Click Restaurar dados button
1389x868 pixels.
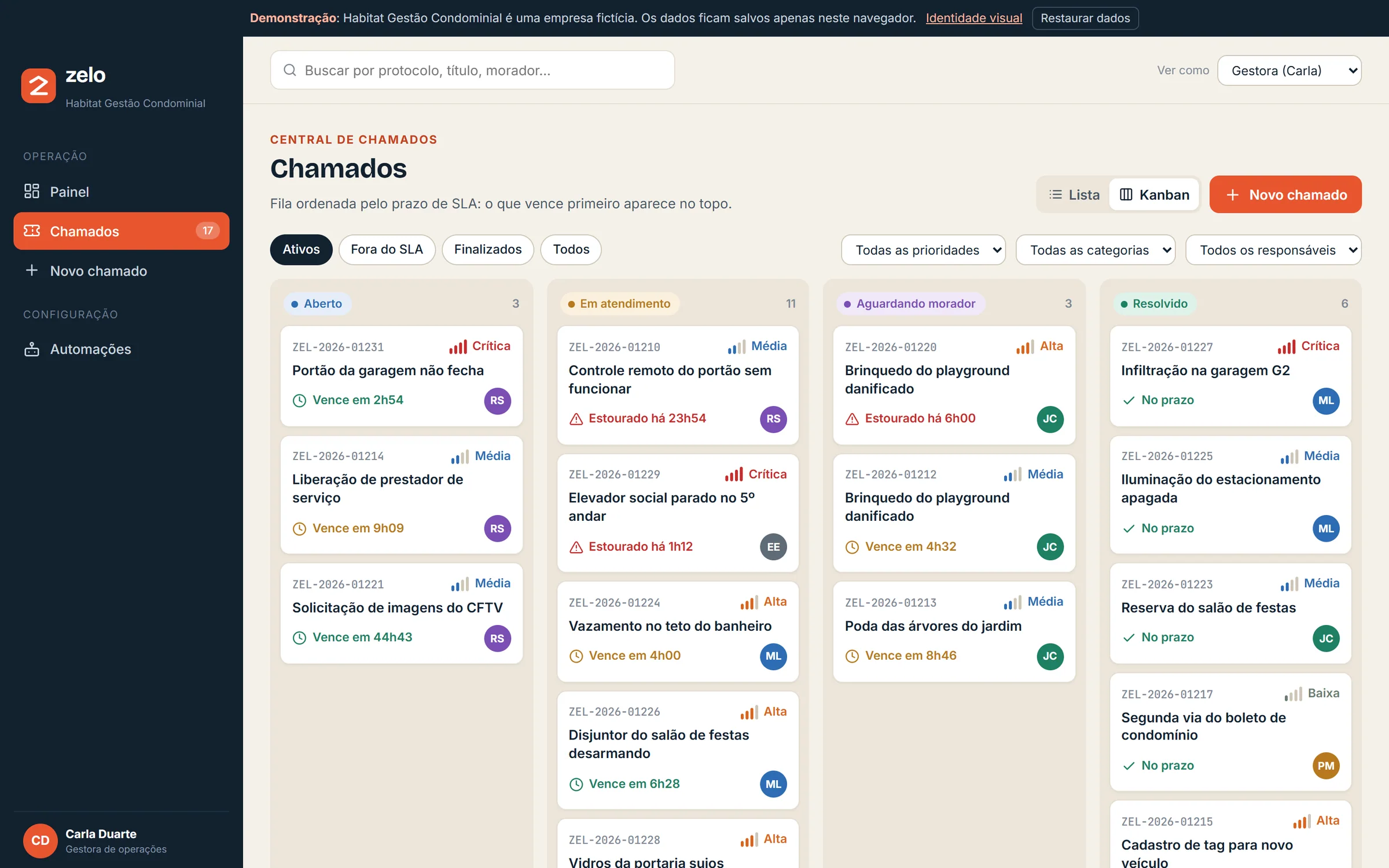(1085, 18)
